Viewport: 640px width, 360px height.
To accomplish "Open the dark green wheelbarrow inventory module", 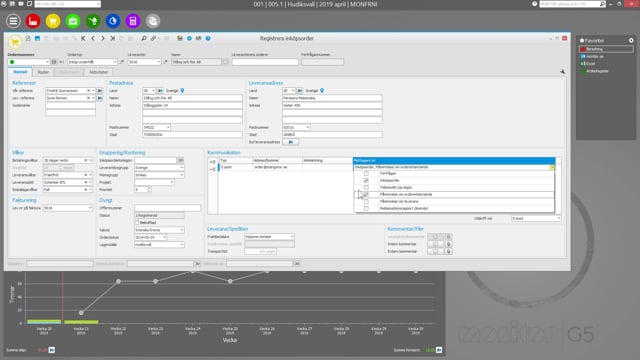I will click(x=93, y=21).
